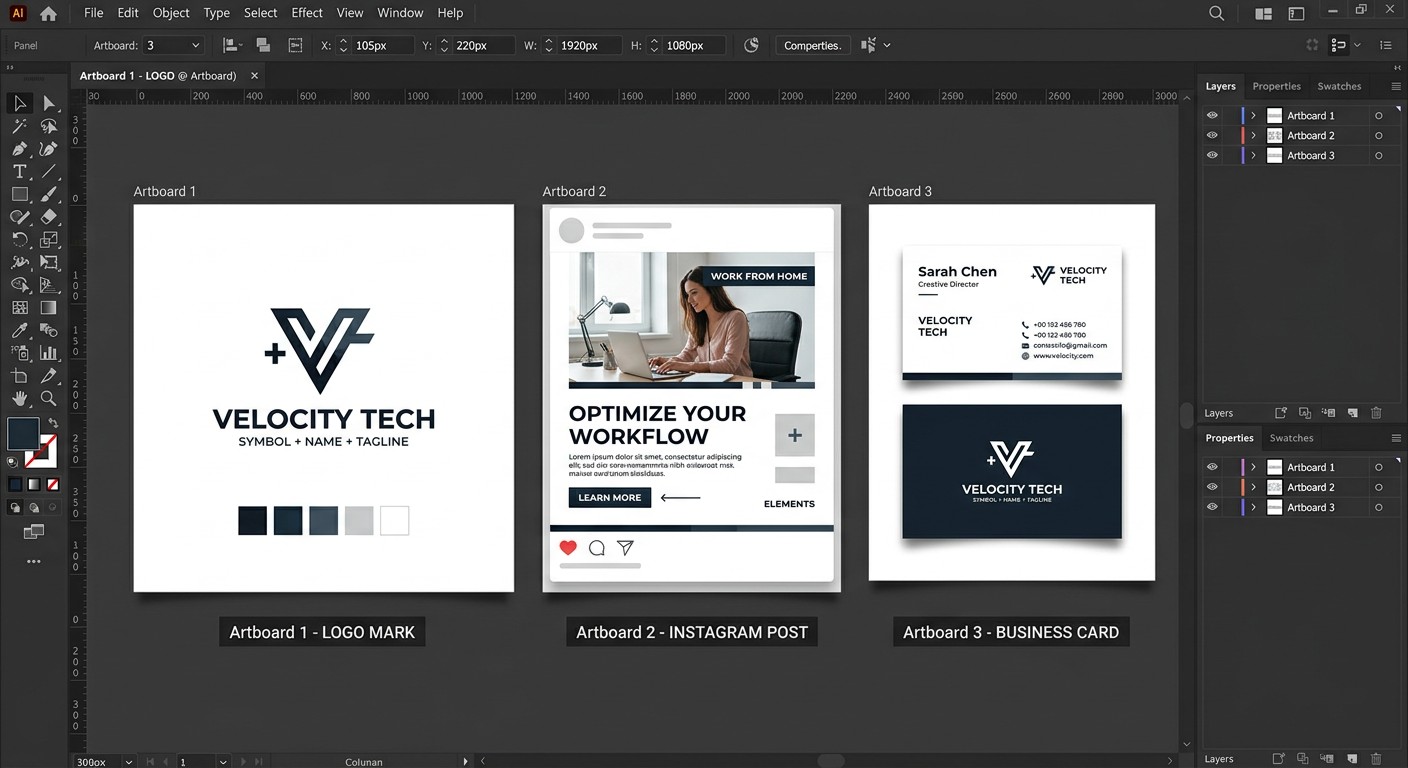Image resolution: width=1408 pixels, height=768 pixels.
Task: Click the Artboard 2 - INSTAGRAM POST label
Action: [692, 632]
